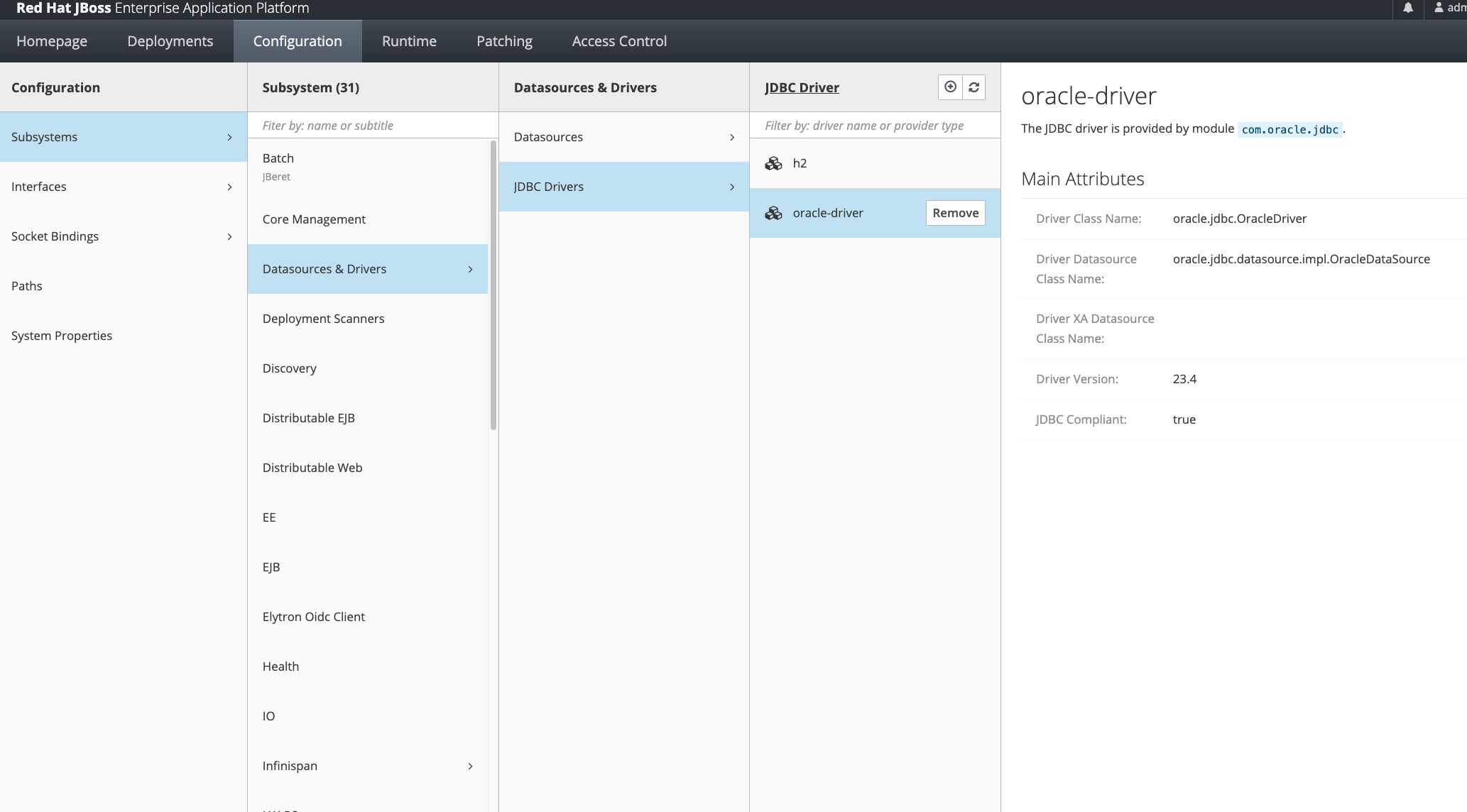Open the notifications bell icon
Image resolution: width=1467 pixels, height=812 pixels.
(1409, 9)
